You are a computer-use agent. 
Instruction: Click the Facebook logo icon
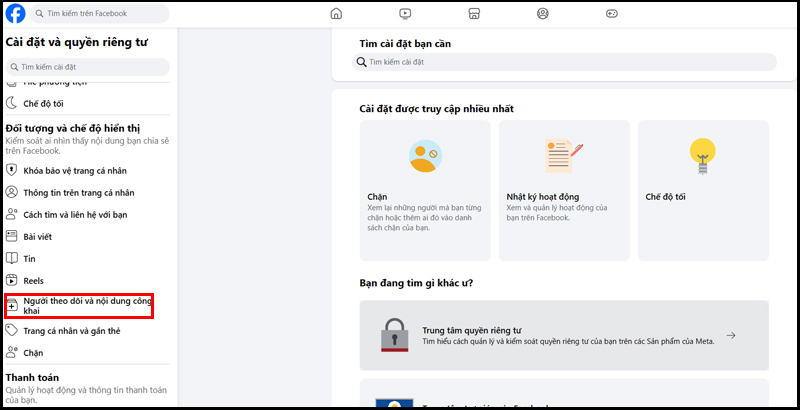pyautogui.click(x=16, y=14)
